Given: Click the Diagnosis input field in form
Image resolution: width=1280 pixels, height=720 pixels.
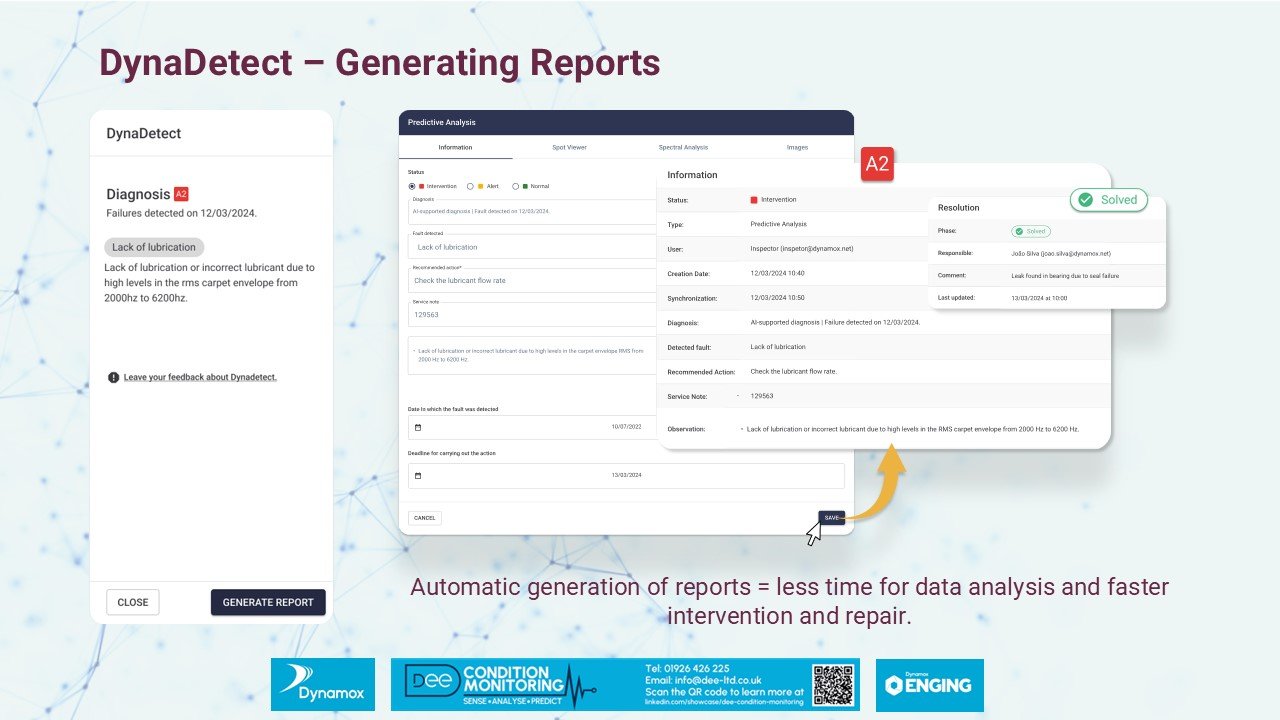Looking at the screenshot, I should click(x=532, y=211).
